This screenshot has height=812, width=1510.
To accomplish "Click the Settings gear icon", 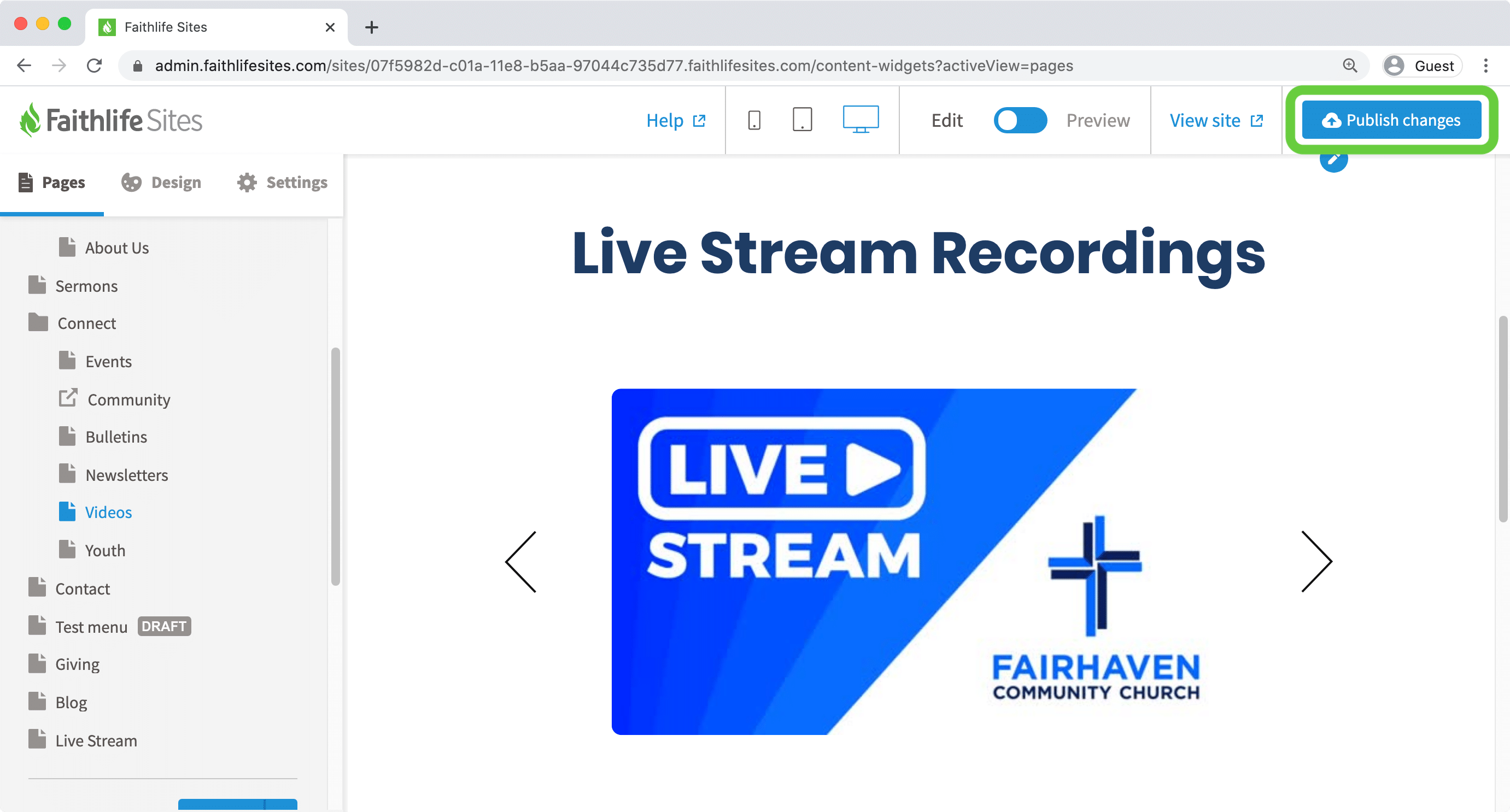I will [247, 183].
